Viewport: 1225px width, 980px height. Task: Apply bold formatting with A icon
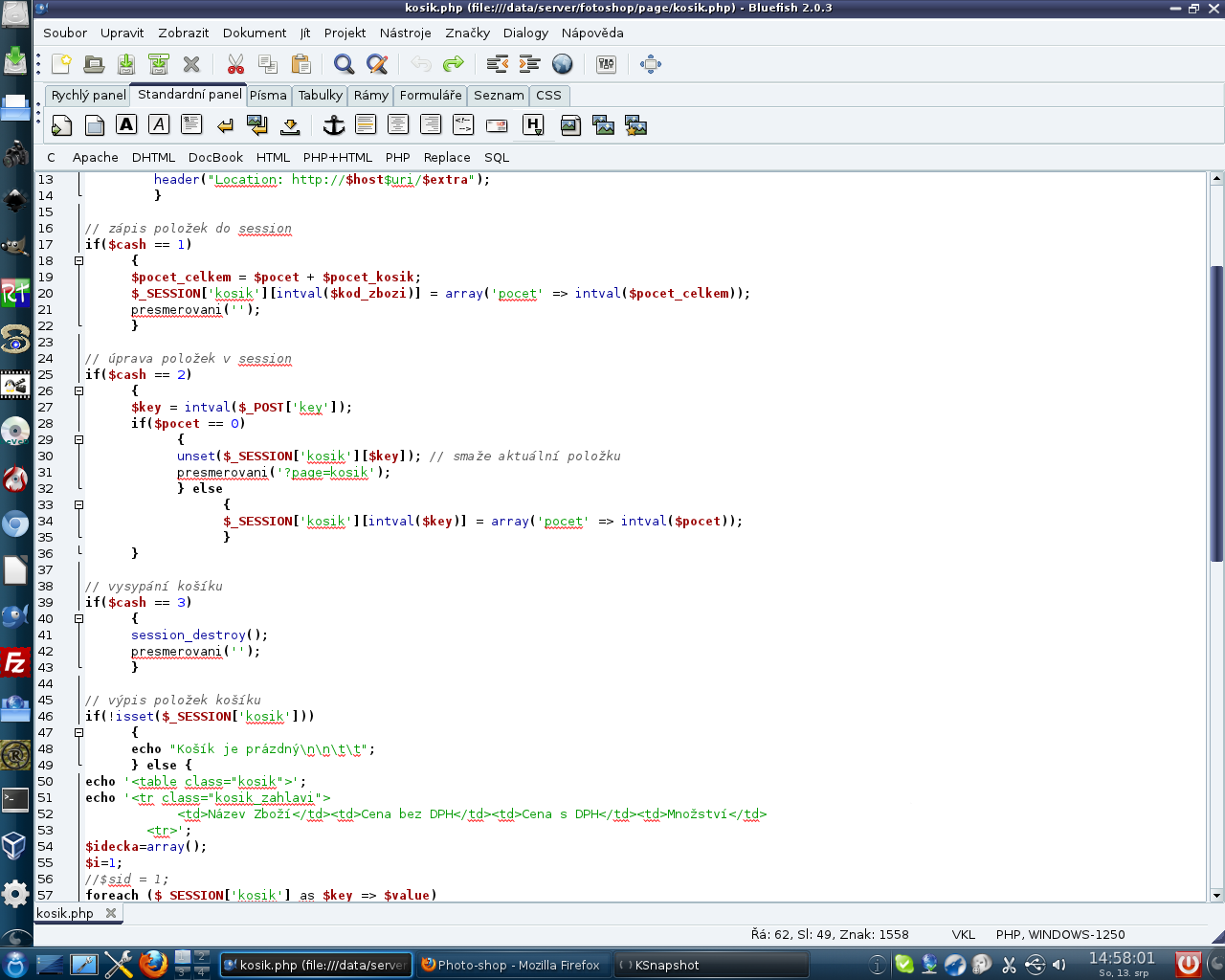pyautogui.click(x=126, y=125)
